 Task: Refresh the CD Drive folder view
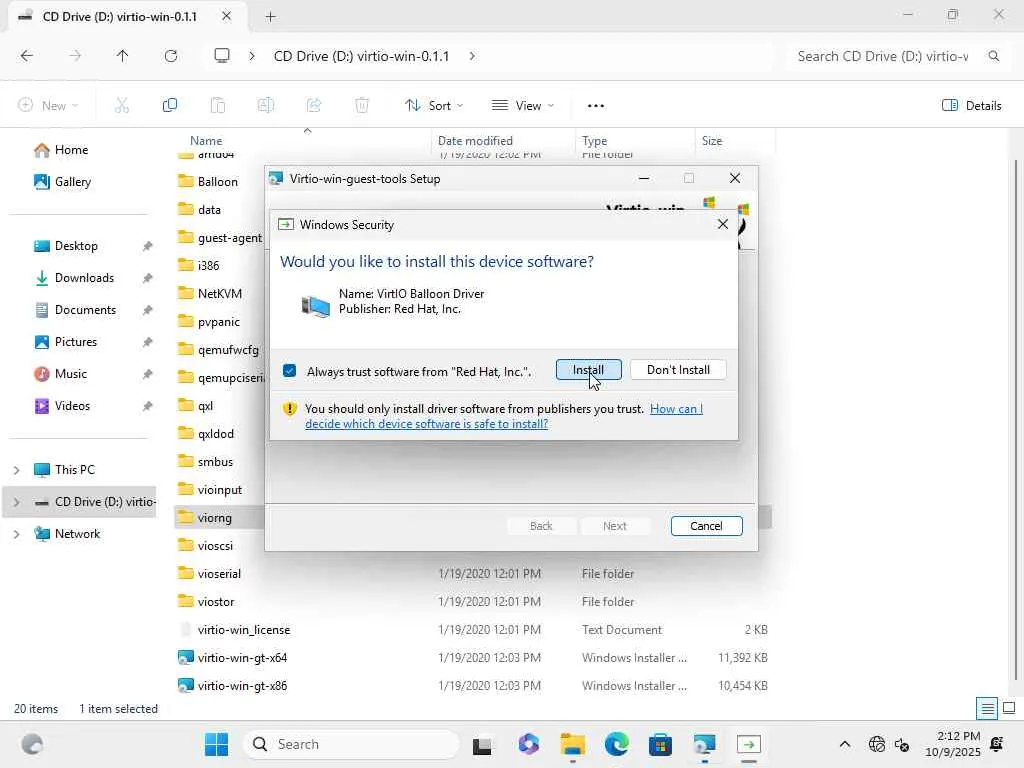(170, 56)
